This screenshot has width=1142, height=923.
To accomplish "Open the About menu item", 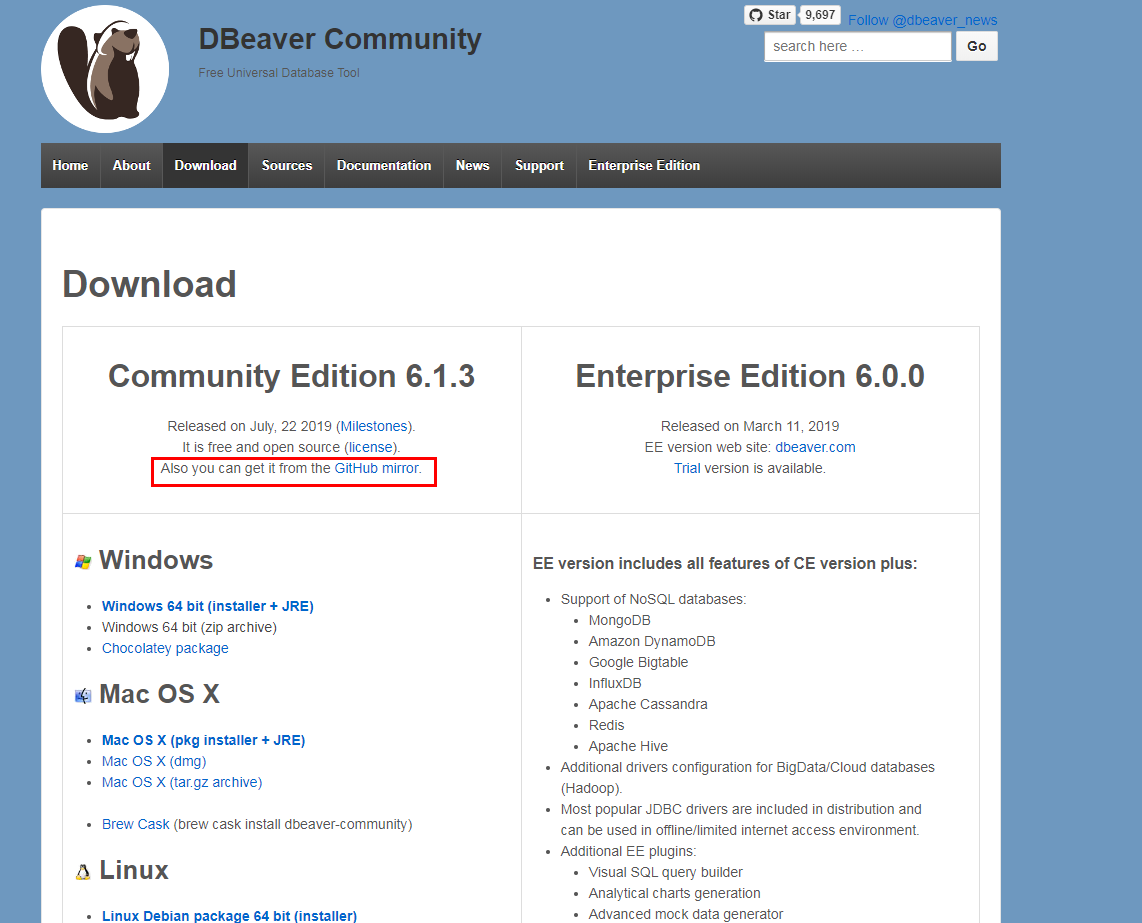I will click(x=131, y=165).
